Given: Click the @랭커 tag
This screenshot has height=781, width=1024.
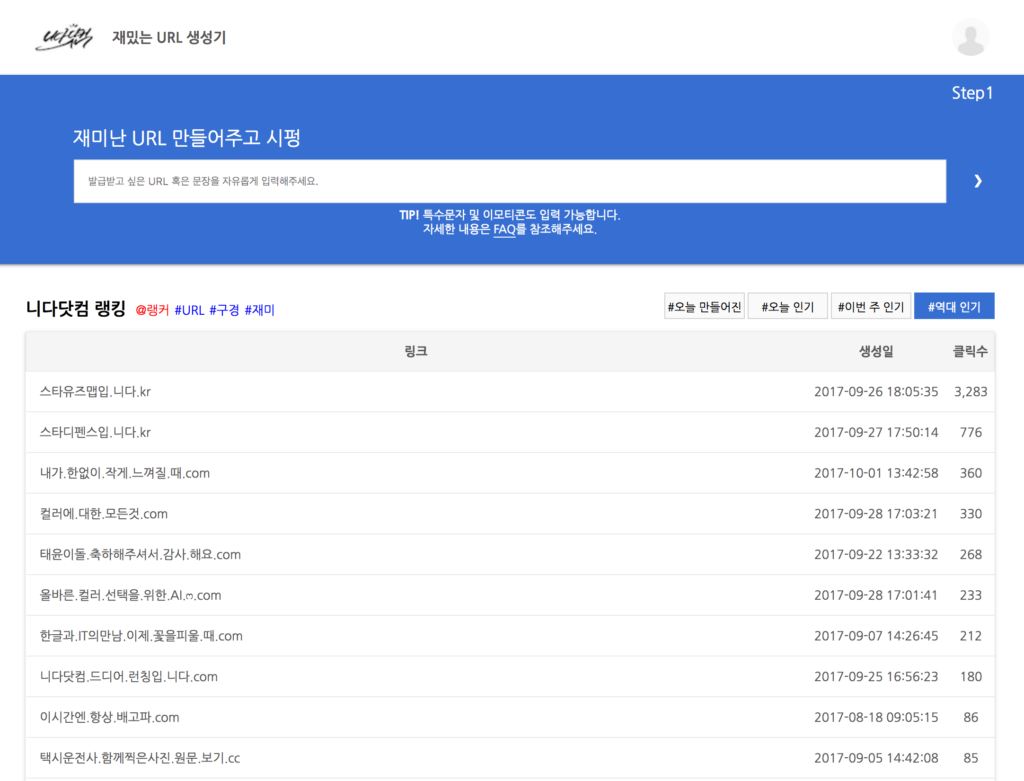Looking at the screenshot, I should [152, 310].
